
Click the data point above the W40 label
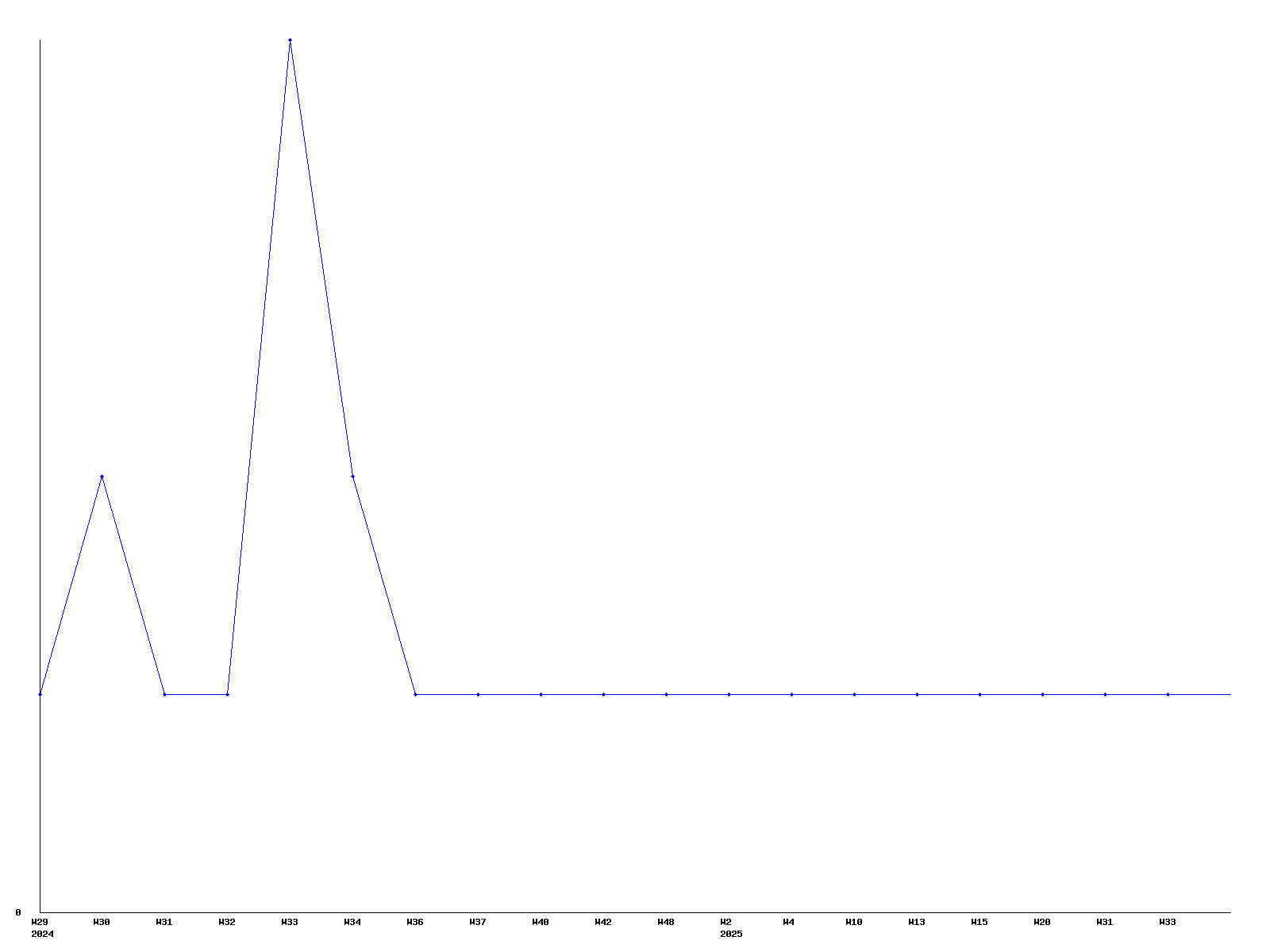tap(541, 694)
